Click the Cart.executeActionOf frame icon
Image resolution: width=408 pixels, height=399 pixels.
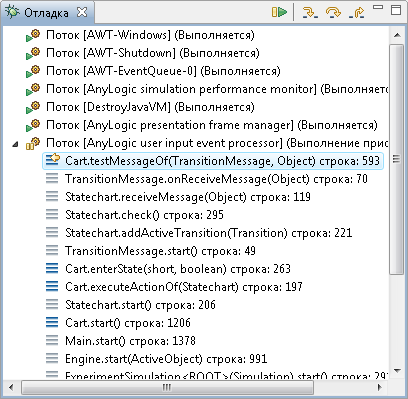pos(52,286)
